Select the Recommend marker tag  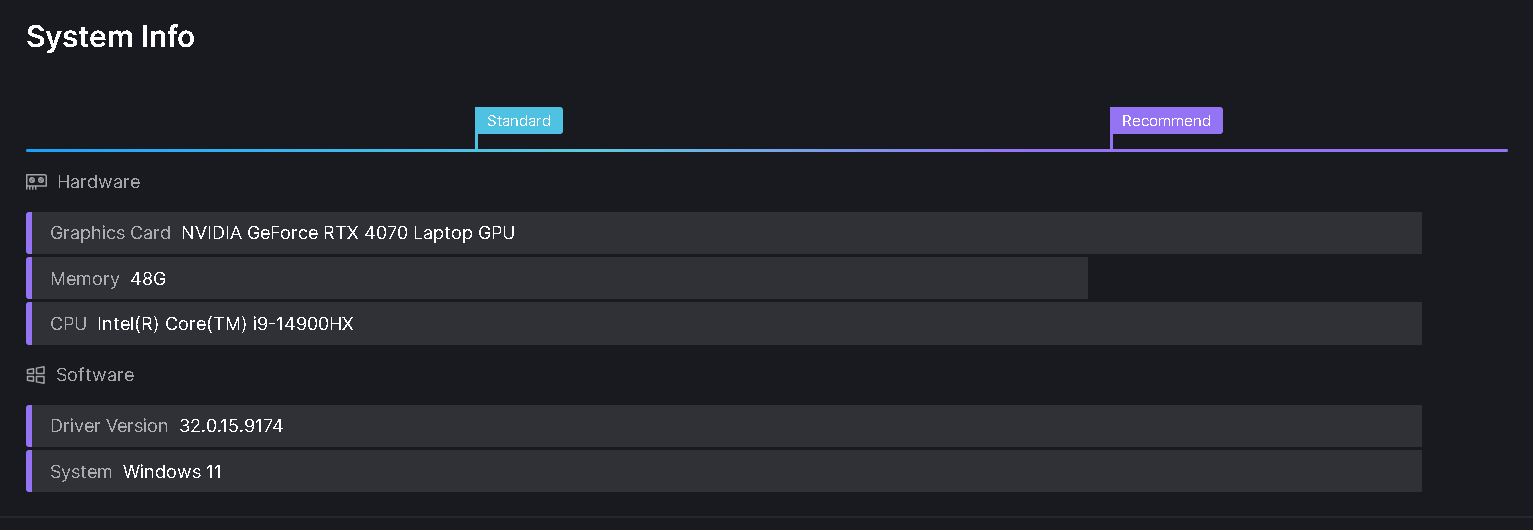(x=1166, y=121)
